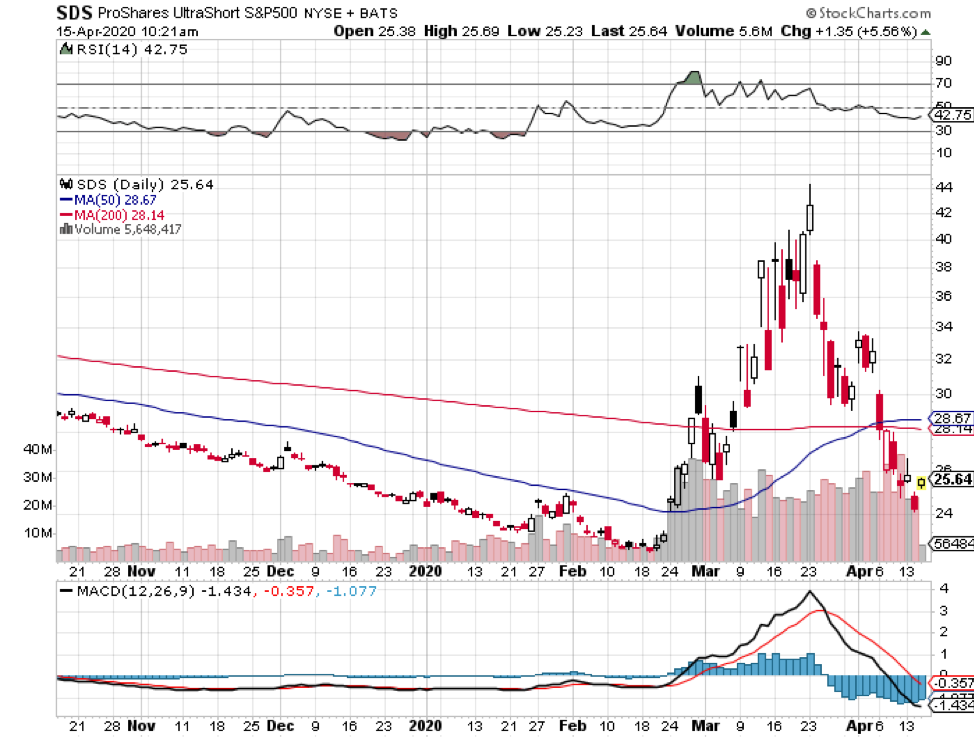Viewport: 974px width, 737px height.
Task: Select the blue MA(50) line swatch in legend
Action: pos(66,200)
